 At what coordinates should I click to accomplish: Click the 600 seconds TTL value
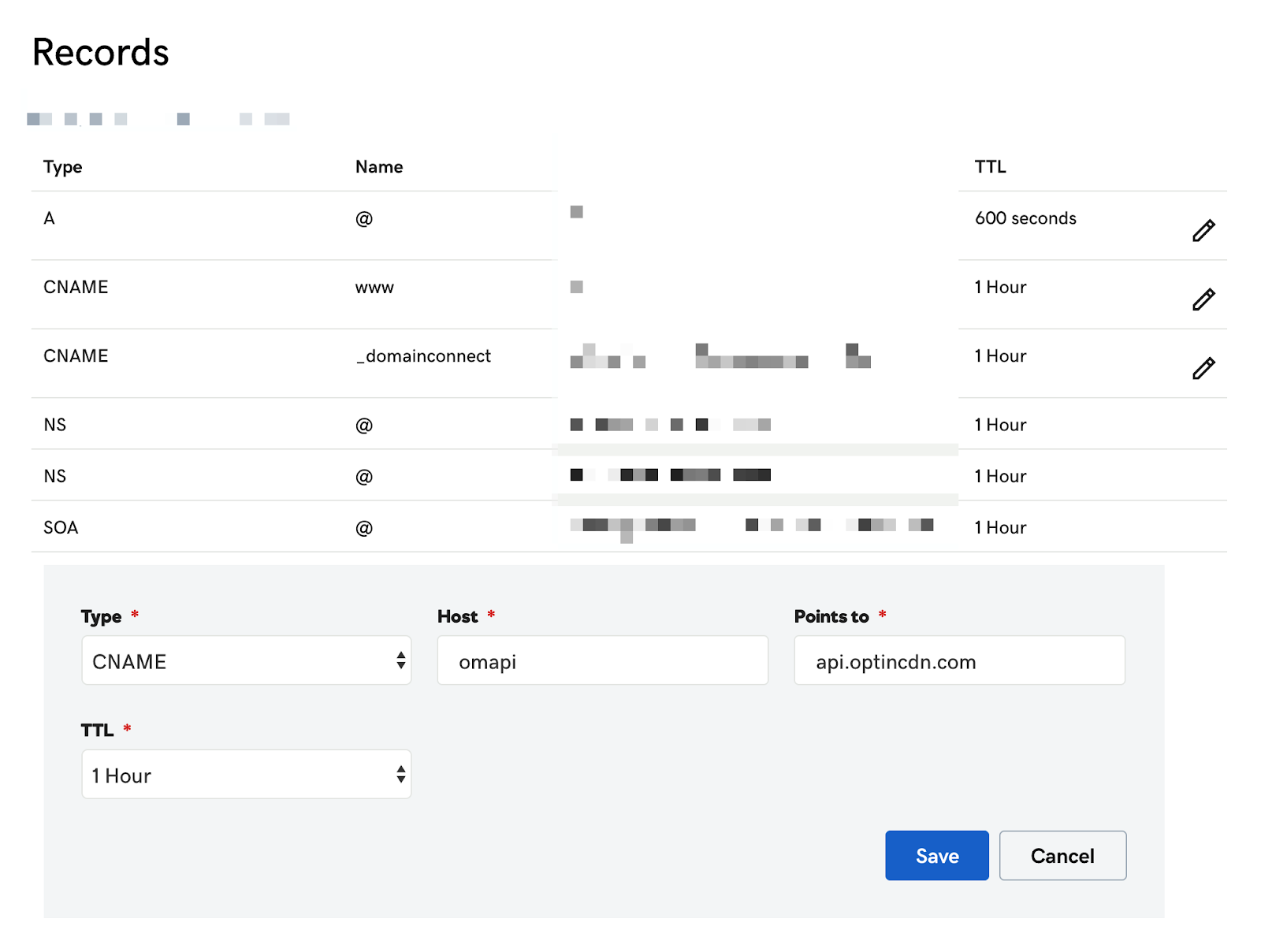click(1025, 218)
